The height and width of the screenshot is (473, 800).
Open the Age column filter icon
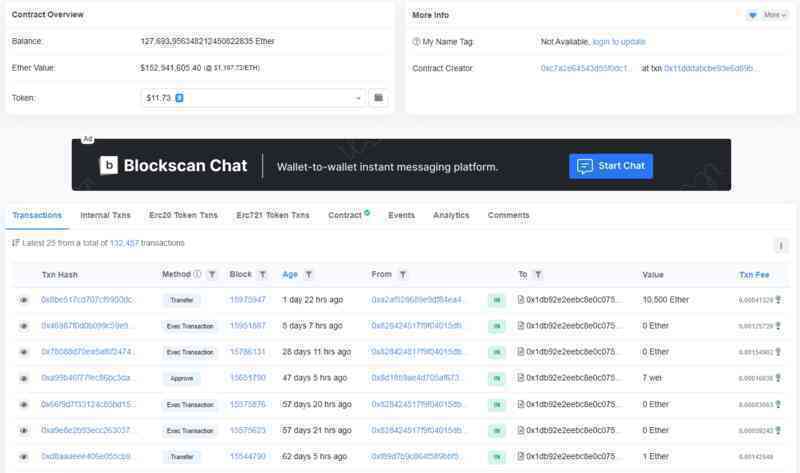[x=309, y=275]
